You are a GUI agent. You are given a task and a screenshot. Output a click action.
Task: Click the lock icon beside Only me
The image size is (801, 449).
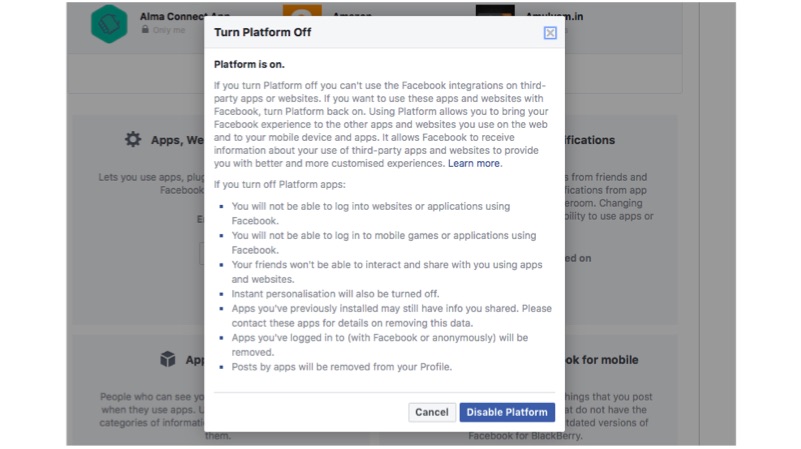(x=146, y=30)
